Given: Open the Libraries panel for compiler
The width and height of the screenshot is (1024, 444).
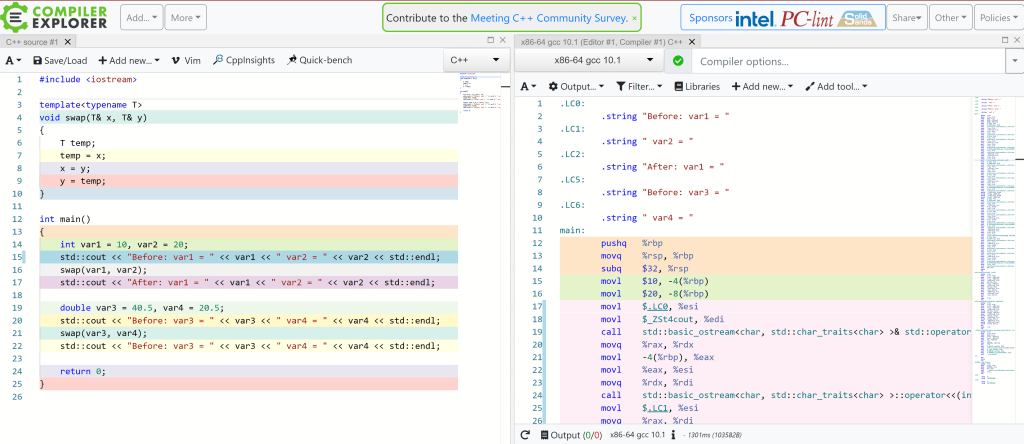Looking at the screenshot, I should pyautogui.click(x=695, y=86).
